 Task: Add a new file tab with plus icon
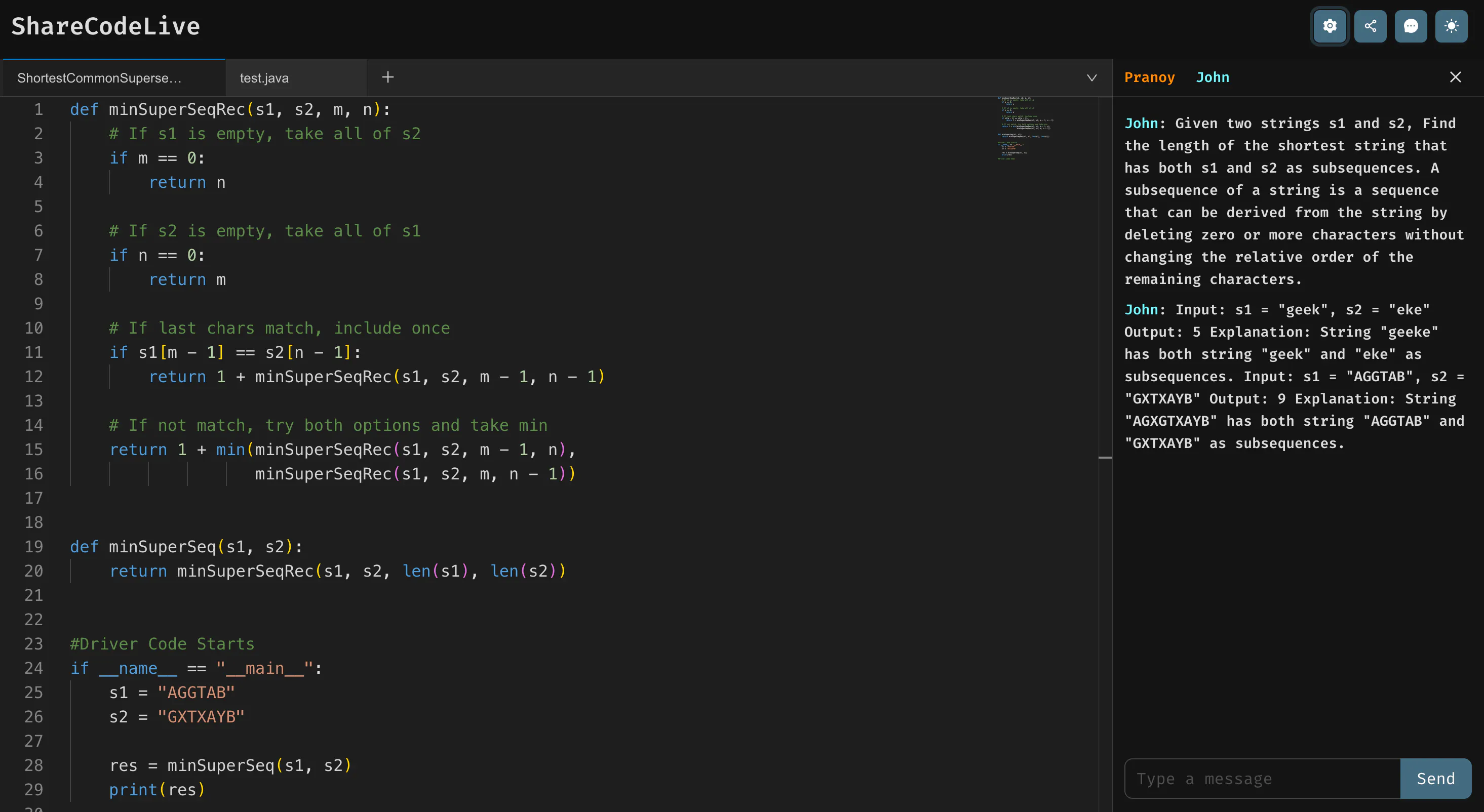pos(387,77)
